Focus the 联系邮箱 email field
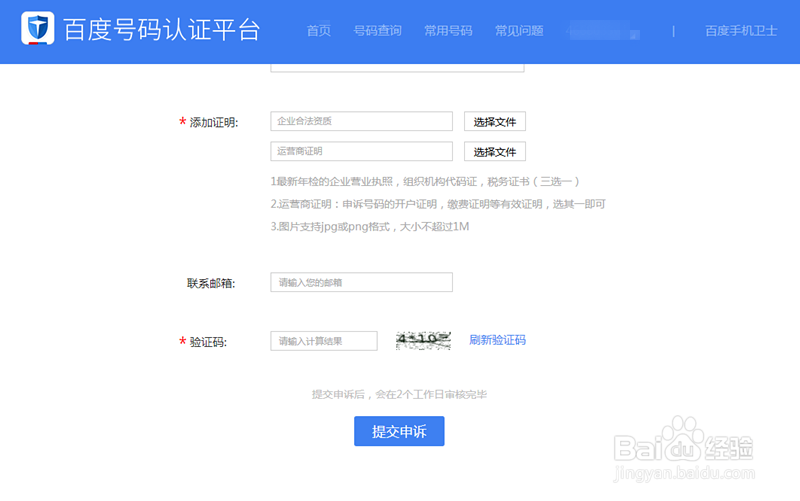Screen dimensions: 800x501 (x=361, y=282)
